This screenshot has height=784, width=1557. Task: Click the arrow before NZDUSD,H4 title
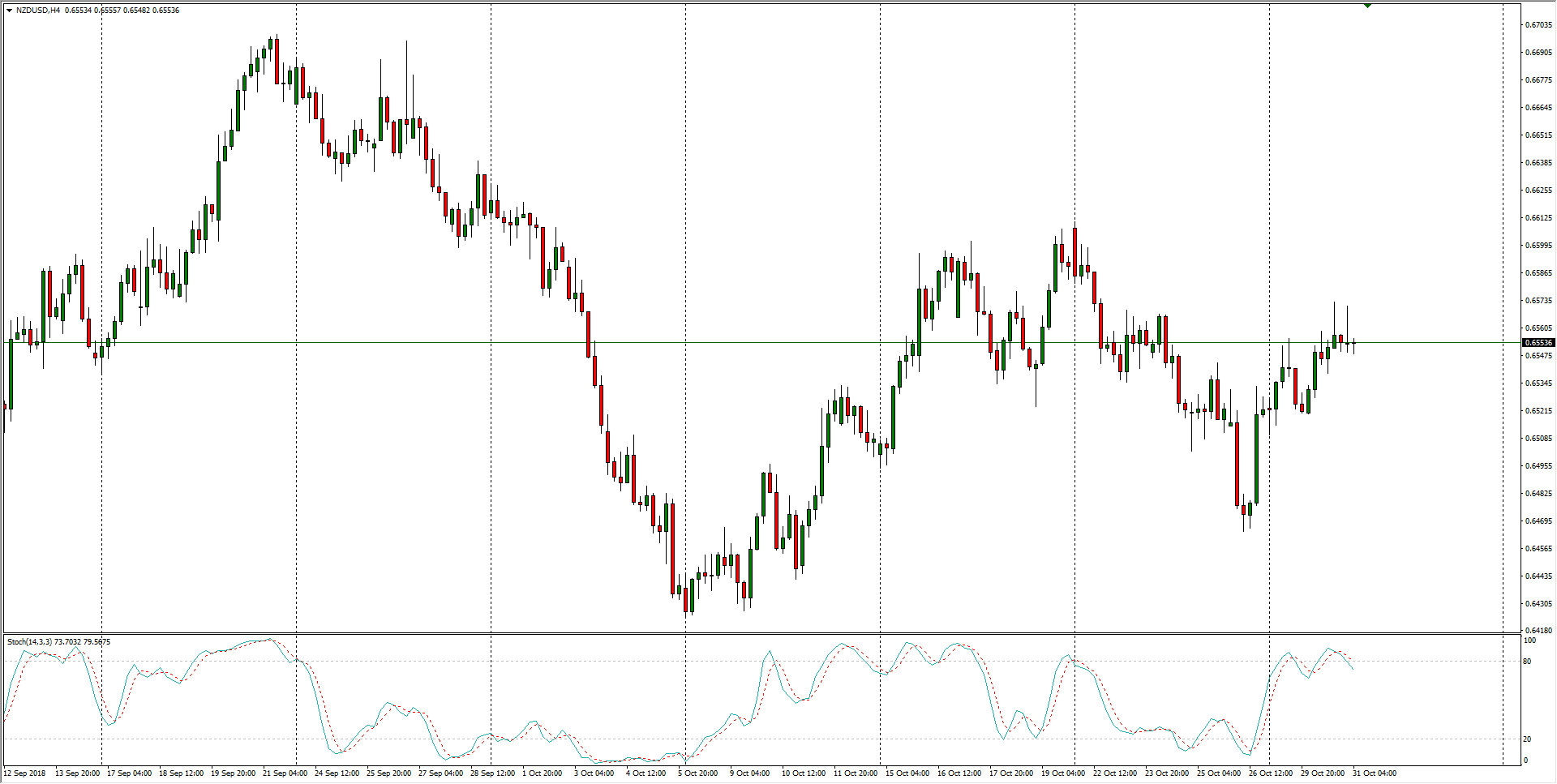(x=9, y=11)
